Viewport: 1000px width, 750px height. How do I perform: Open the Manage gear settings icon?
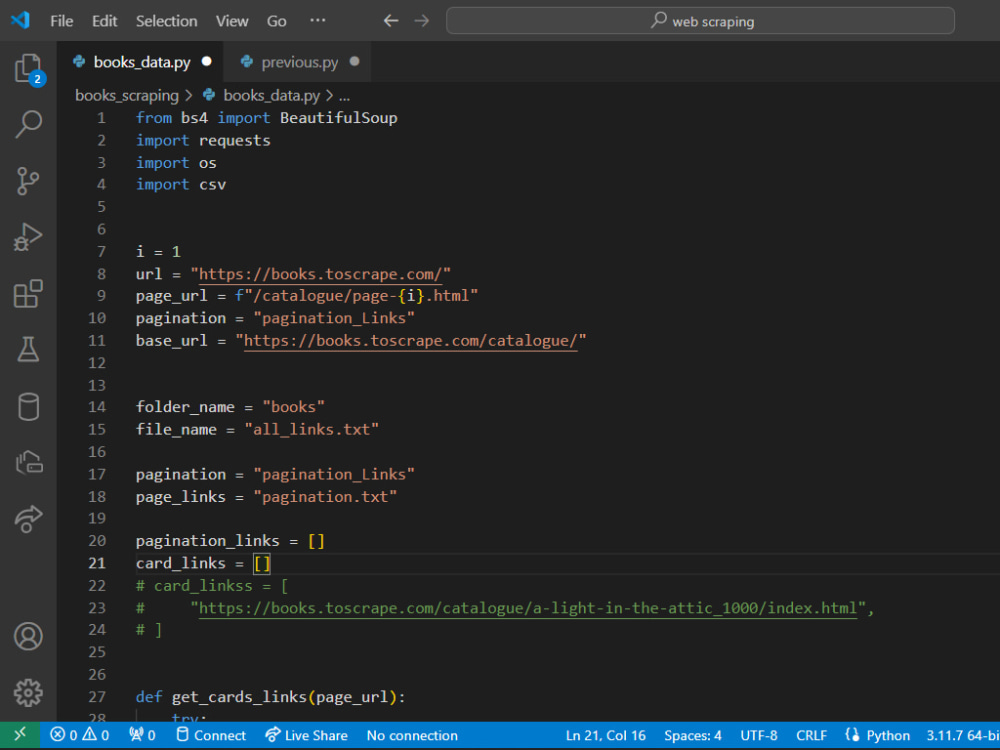(28, 693)
